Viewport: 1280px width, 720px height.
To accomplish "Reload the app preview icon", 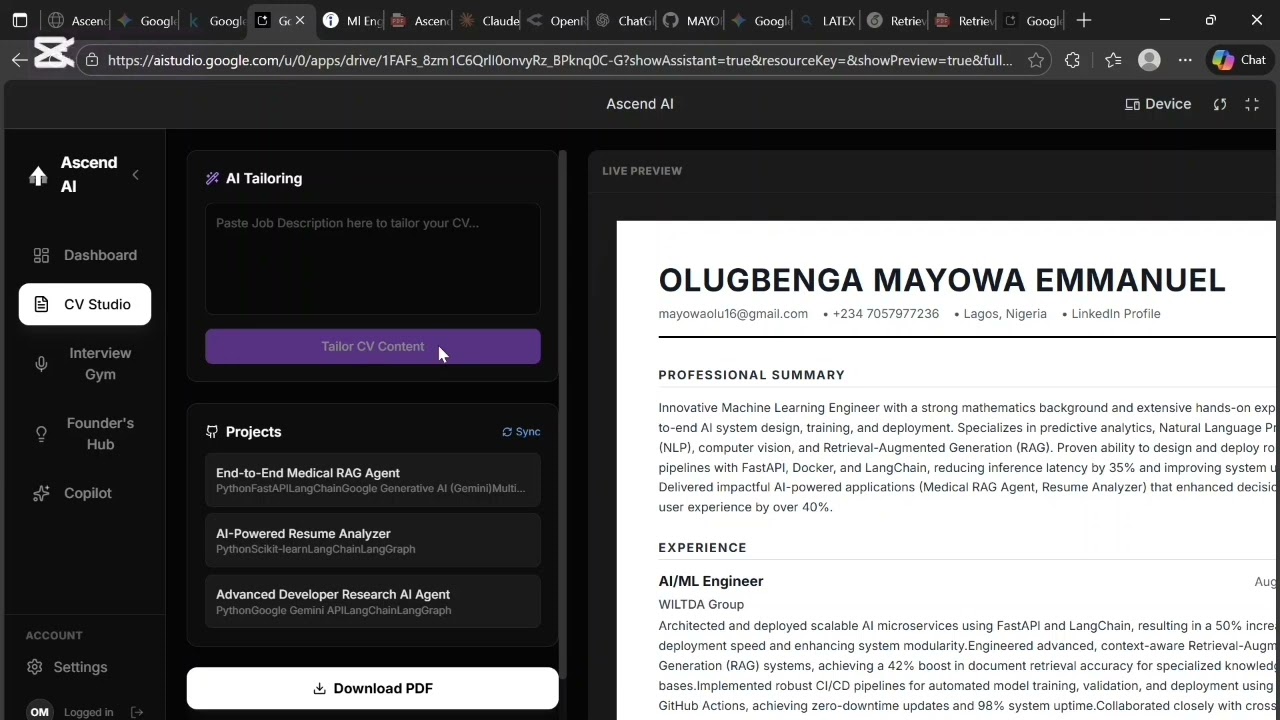I will [1220, 104].
